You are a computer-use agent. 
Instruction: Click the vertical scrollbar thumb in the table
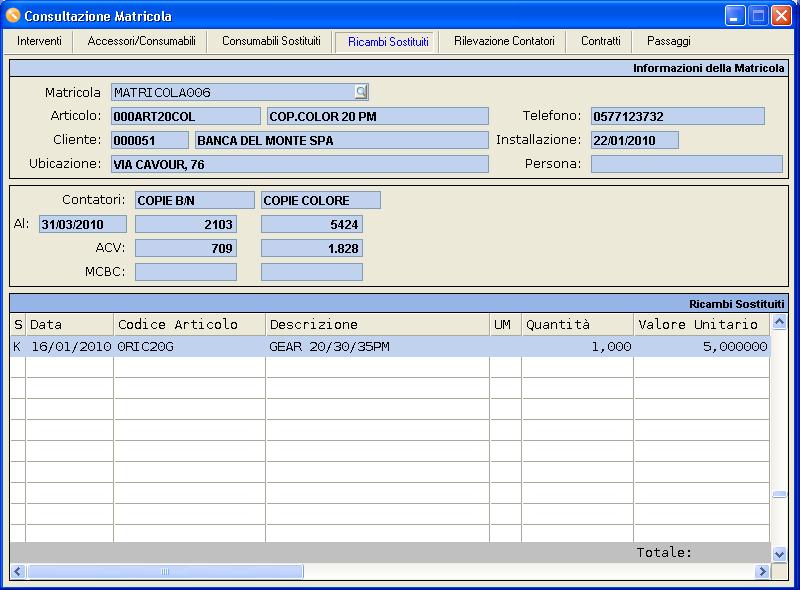point(779,494)
